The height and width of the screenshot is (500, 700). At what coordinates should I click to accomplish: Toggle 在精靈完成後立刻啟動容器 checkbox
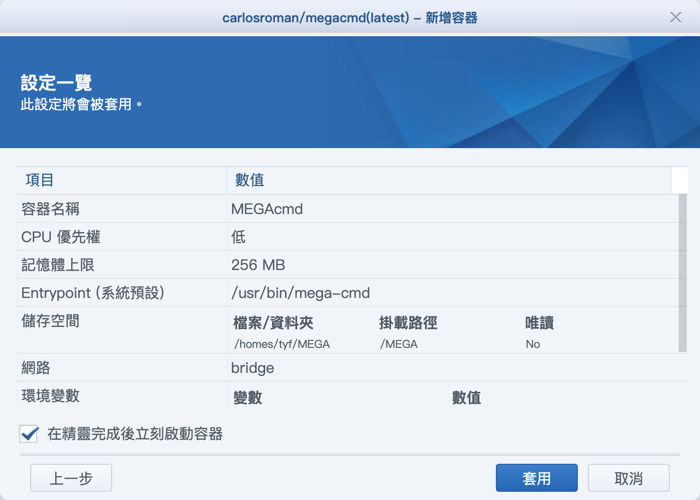[x=29, y=434]
